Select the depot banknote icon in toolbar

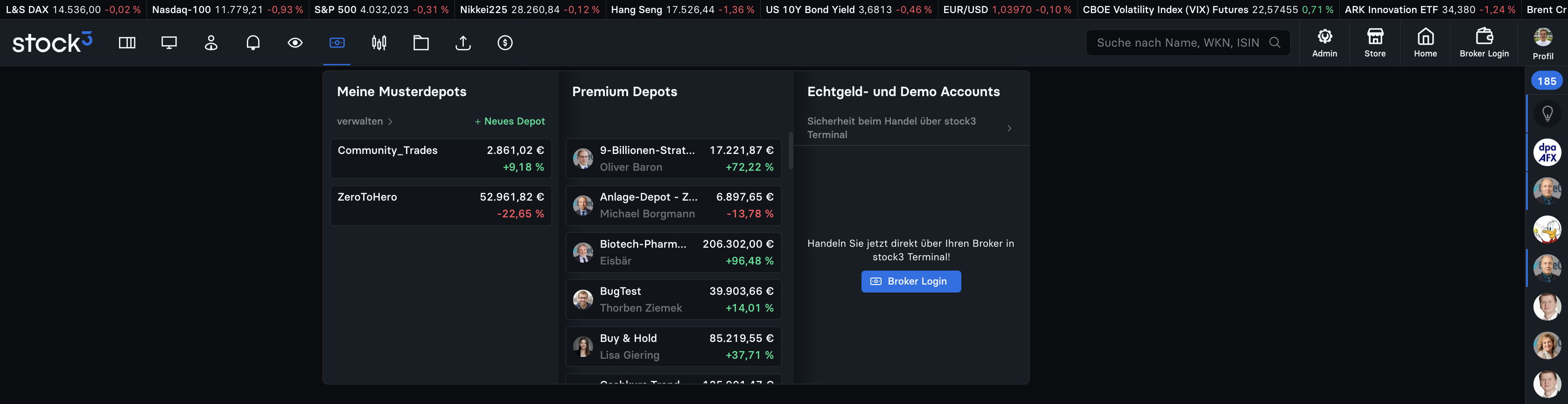(x=337, y=42)
